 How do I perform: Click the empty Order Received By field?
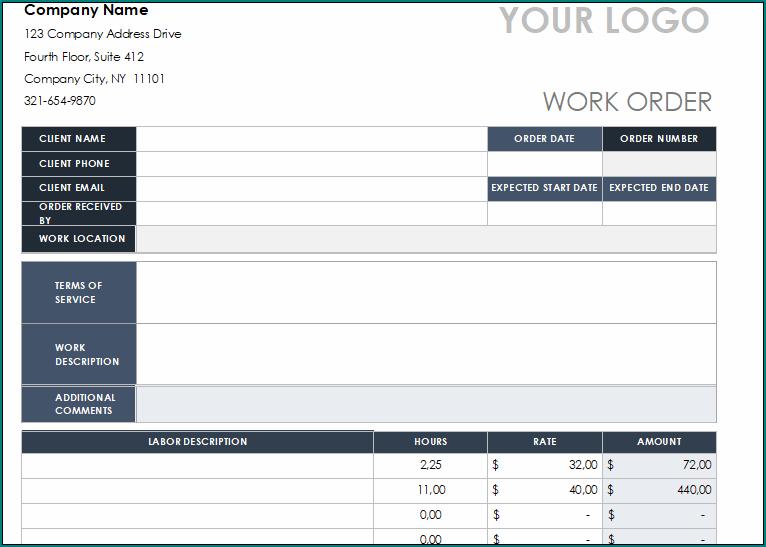[312, 213]
